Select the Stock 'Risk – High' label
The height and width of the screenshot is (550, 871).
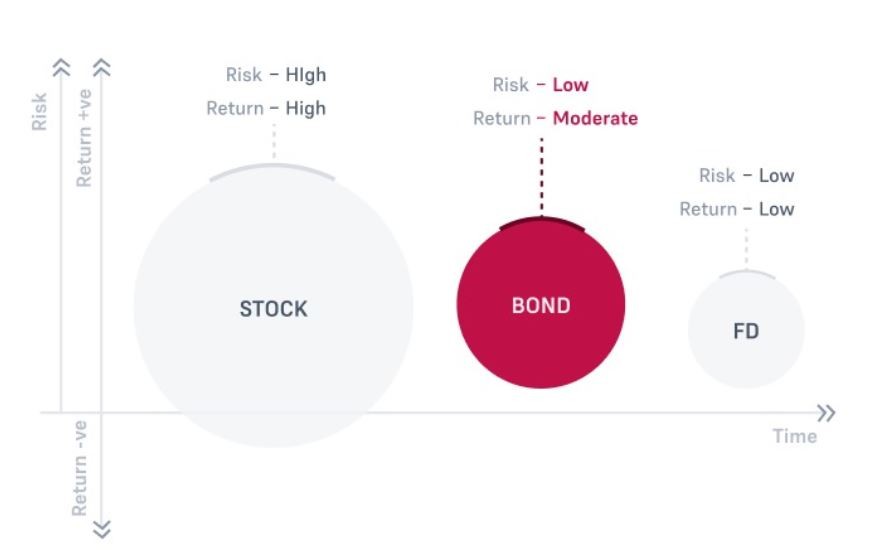[x=276, y=74]
